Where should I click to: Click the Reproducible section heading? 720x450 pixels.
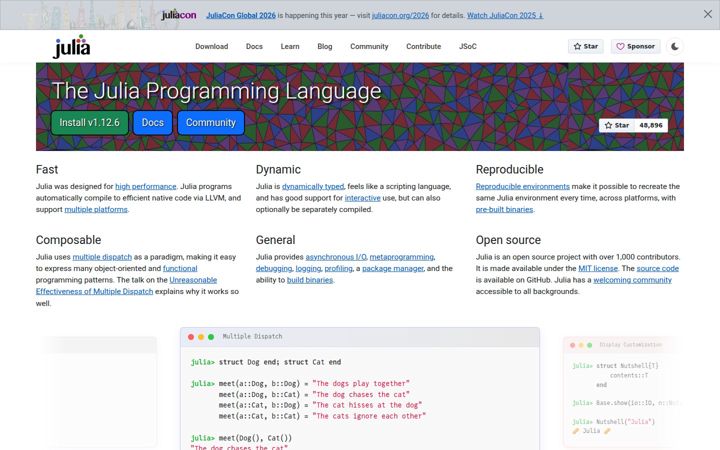[509, 169]
